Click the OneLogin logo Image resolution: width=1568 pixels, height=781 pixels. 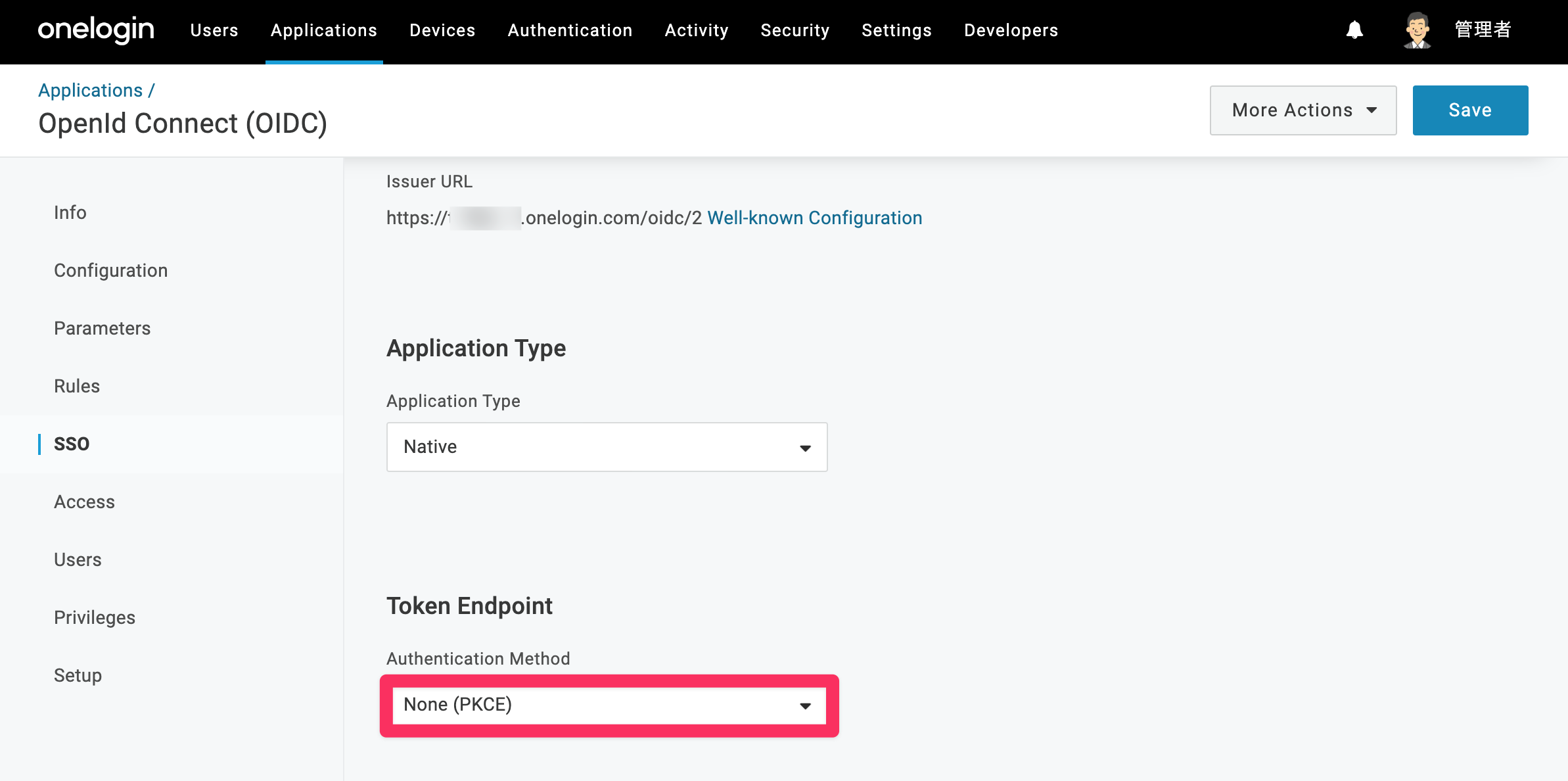(96, 30)
